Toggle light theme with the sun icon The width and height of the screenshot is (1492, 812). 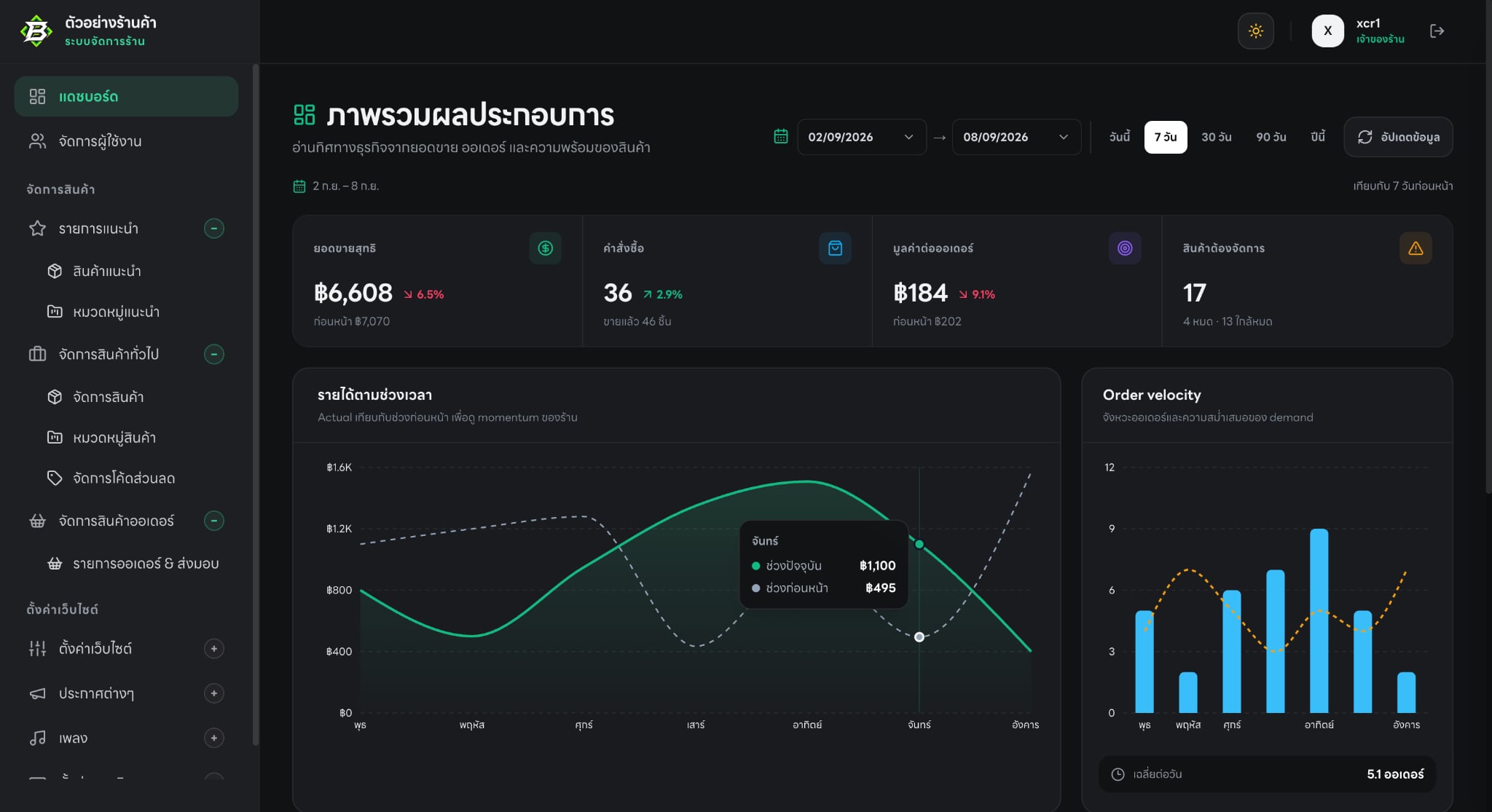tap(1255, 31)
